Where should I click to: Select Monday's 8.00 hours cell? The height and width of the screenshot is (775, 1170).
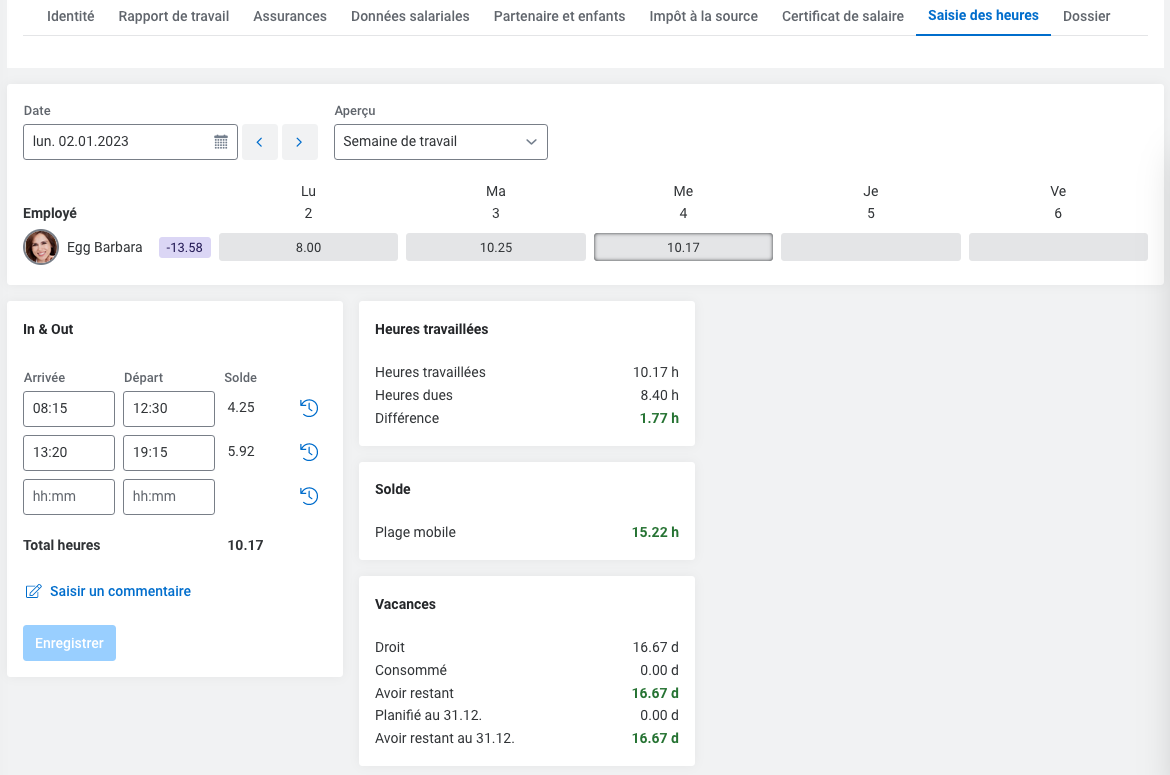click(x=308, y=247)
